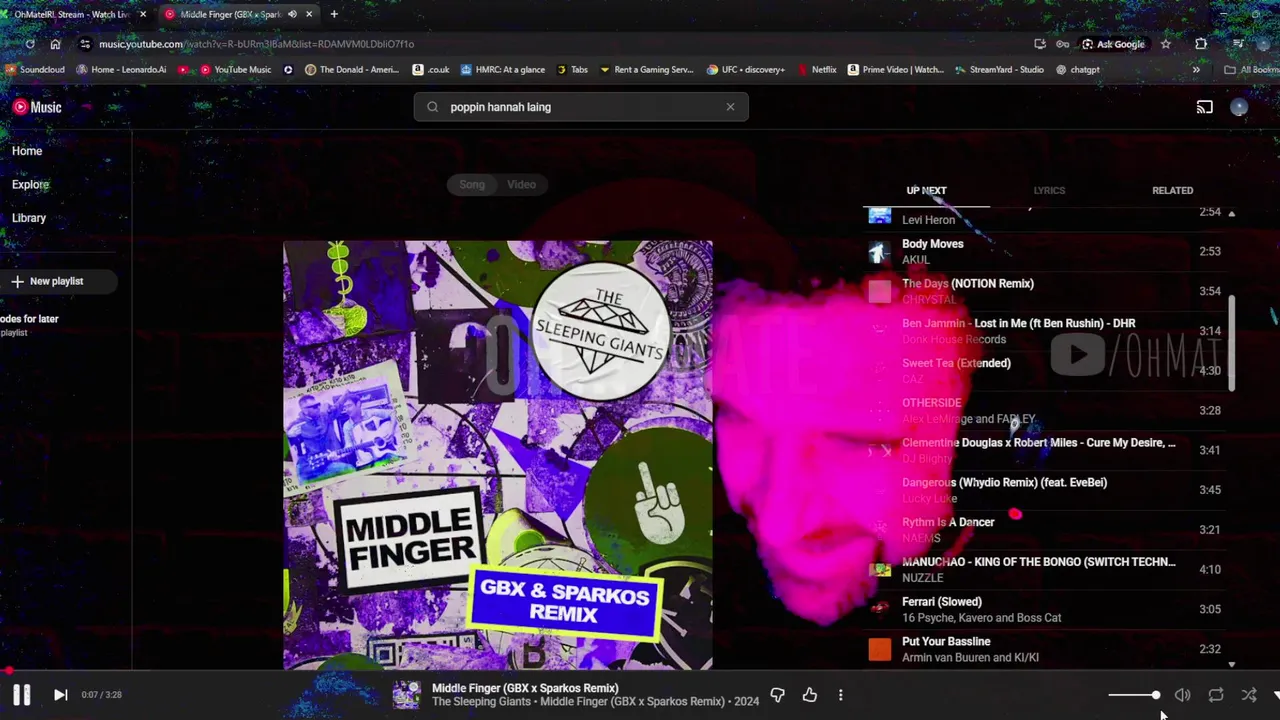
Task: Expand hidden bookmarks with double chevron
Action: click(x=1195, y=70)
